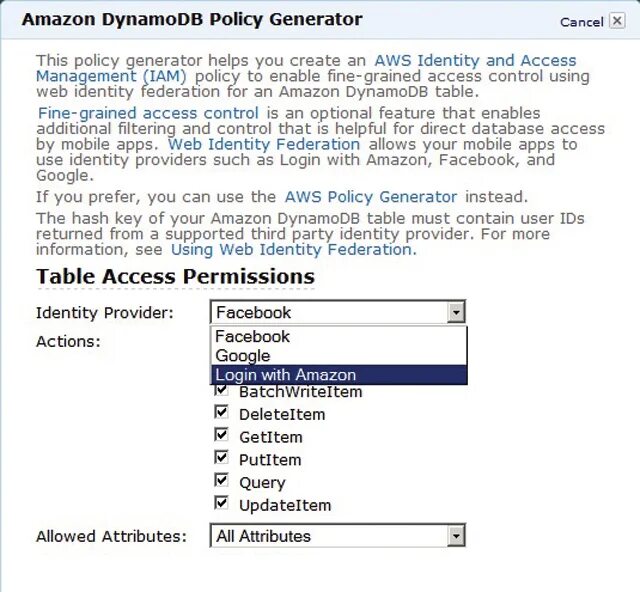Uncheck the UpdateItem checkbox

221,505
